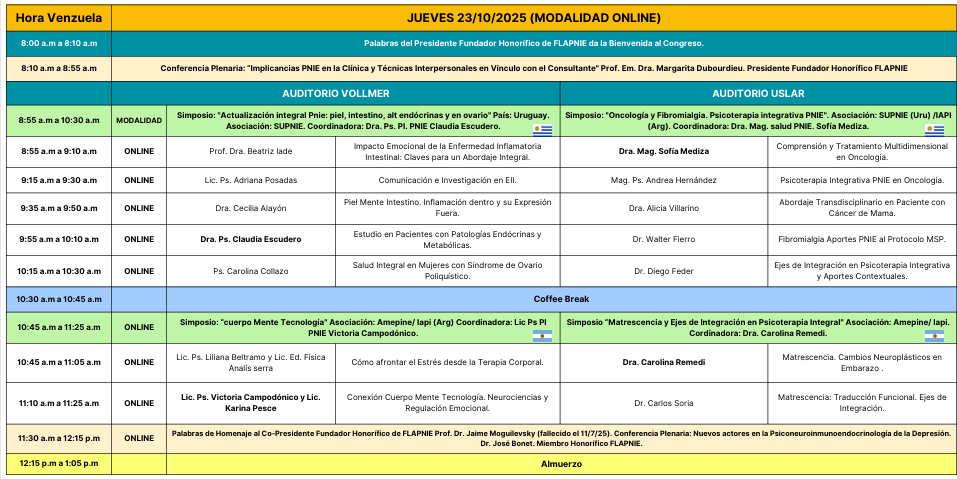
Task: Select the 'MODALIDAD' label cell
Action: 139,121
